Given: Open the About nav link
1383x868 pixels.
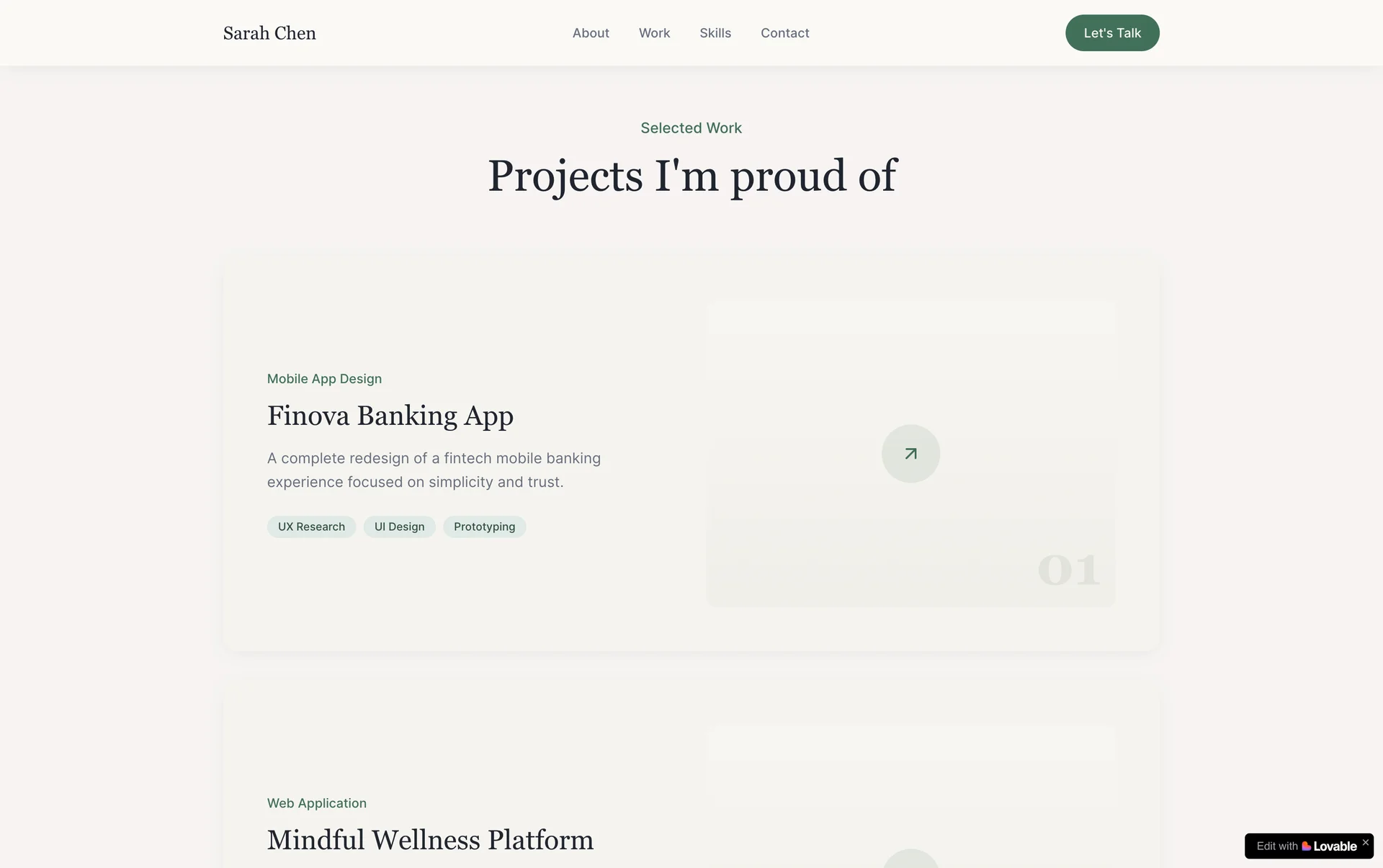Looking at the screenshot, I should pos(591,33).
